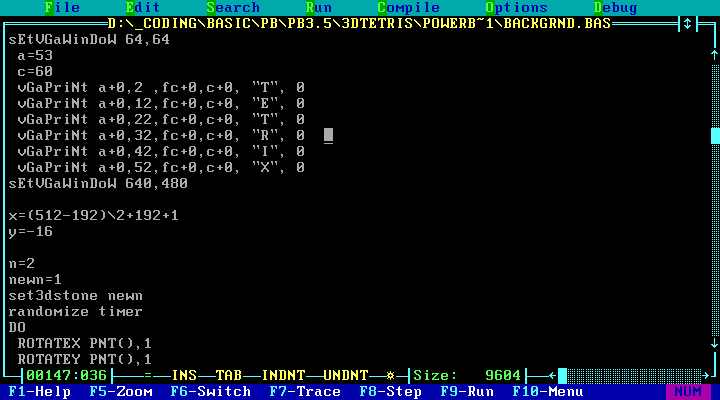Open the Edit menu
720x400 pixels.
point(143,8)
